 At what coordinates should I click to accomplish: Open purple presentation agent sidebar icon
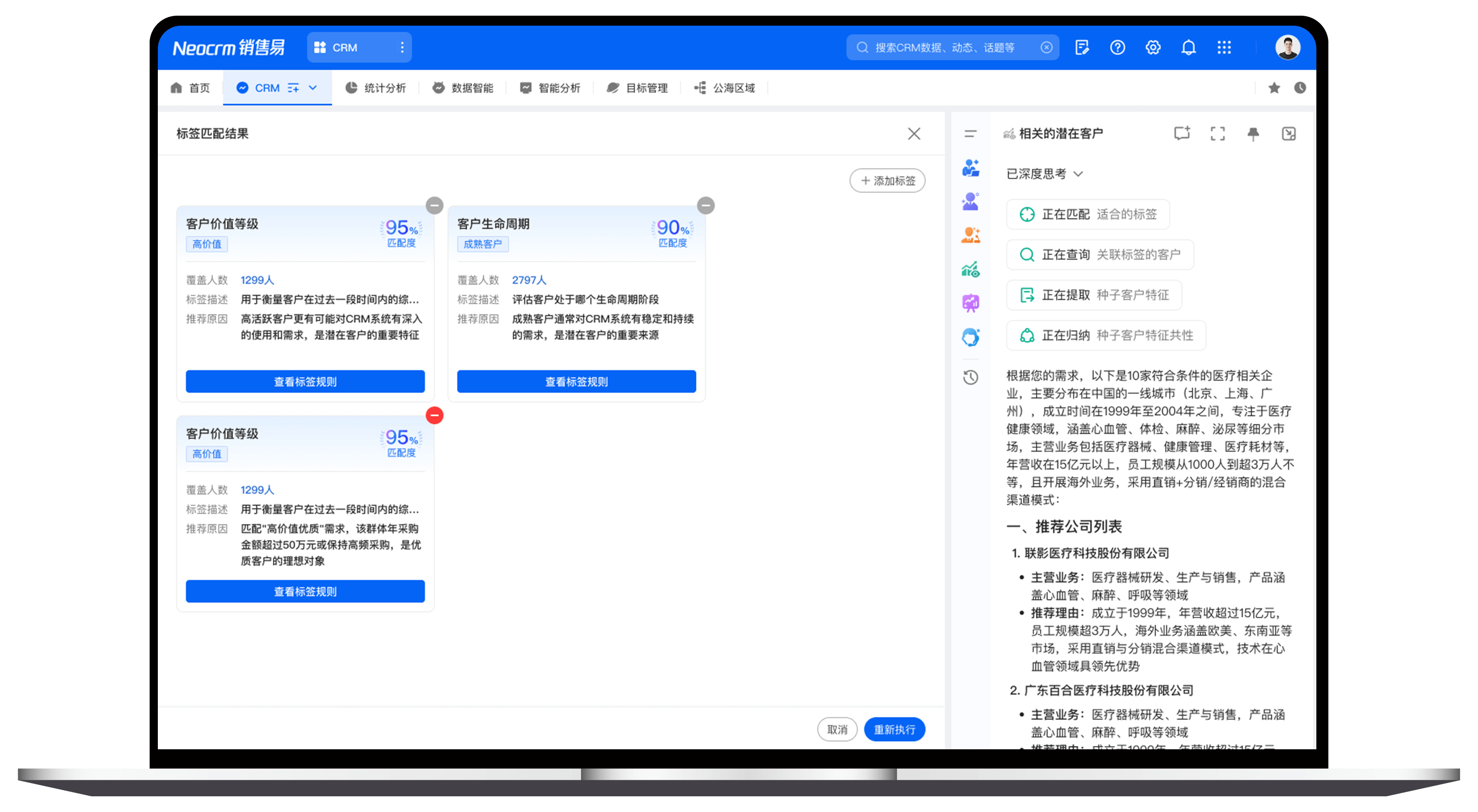[970, 303]
